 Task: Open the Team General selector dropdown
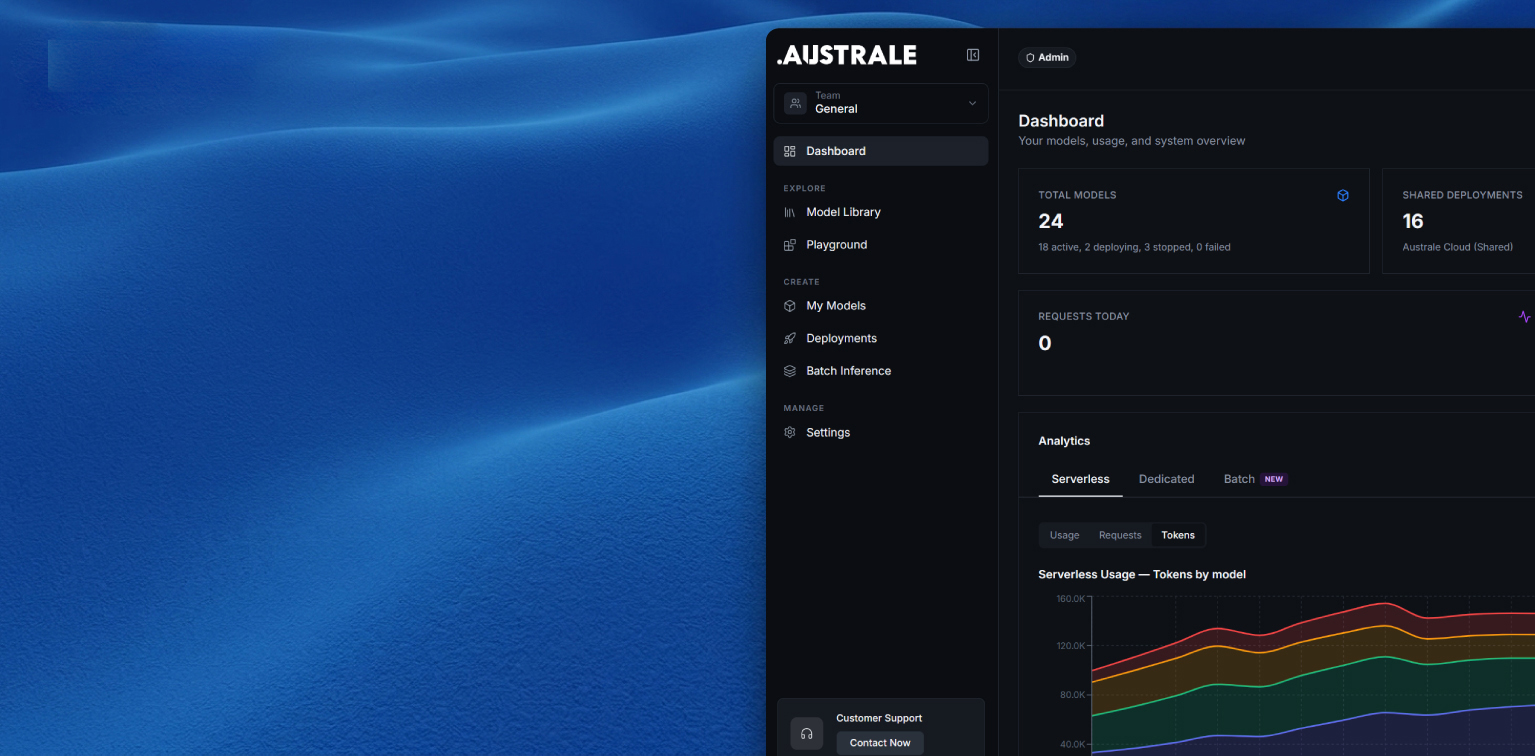881,103
